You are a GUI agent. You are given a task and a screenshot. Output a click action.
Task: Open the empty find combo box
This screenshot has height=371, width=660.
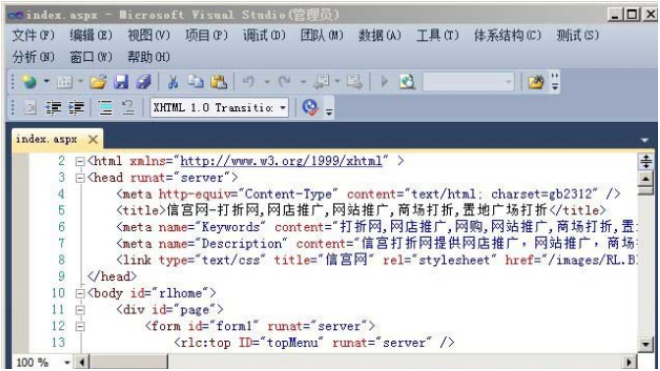click(468, 82)
